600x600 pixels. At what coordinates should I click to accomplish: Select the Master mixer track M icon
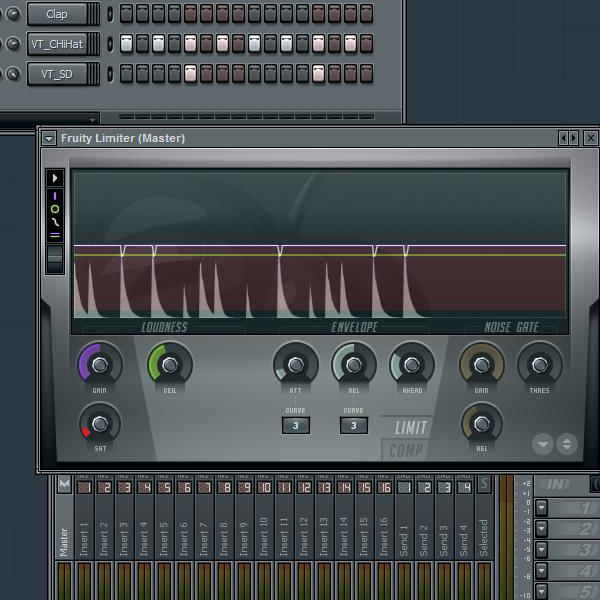click(65, 485)
